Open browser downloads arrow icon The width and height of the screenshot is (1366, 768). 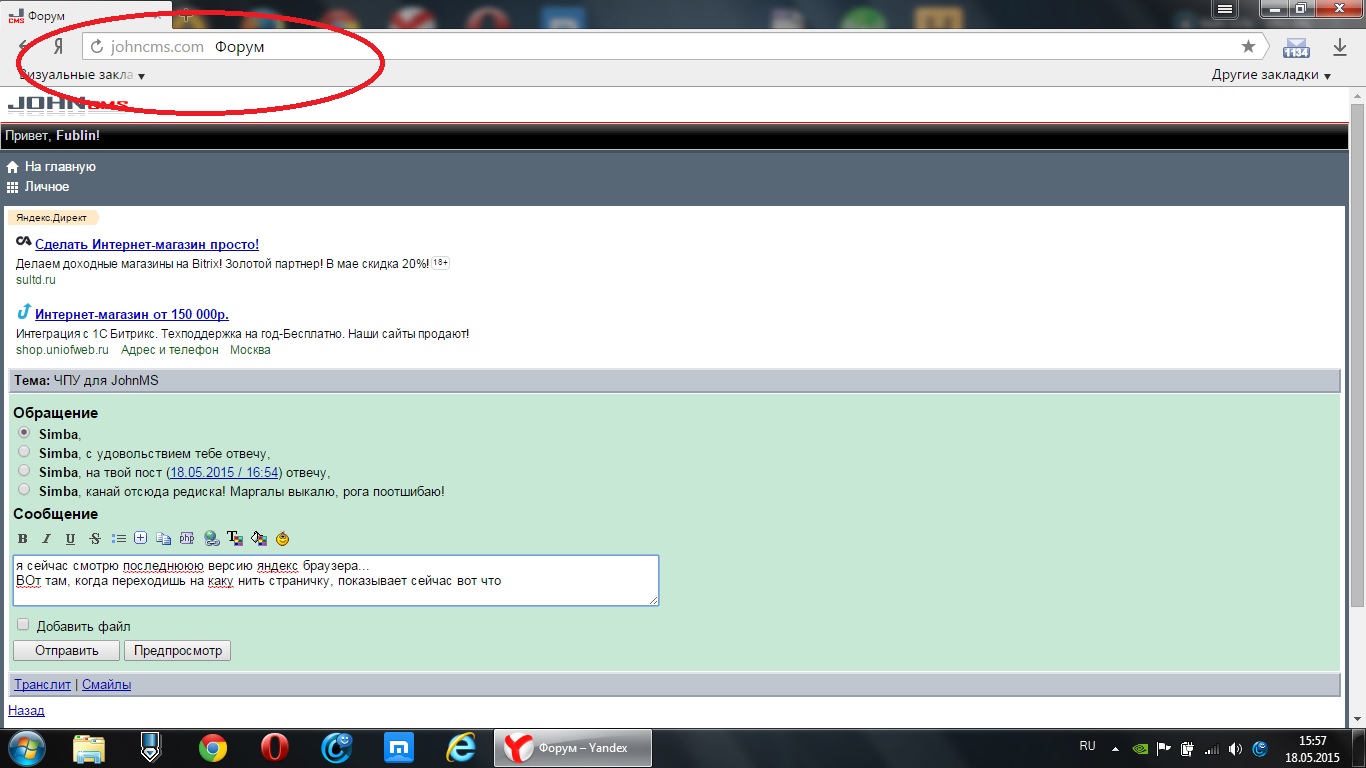pyautogui.click(x=1340, y=47)
